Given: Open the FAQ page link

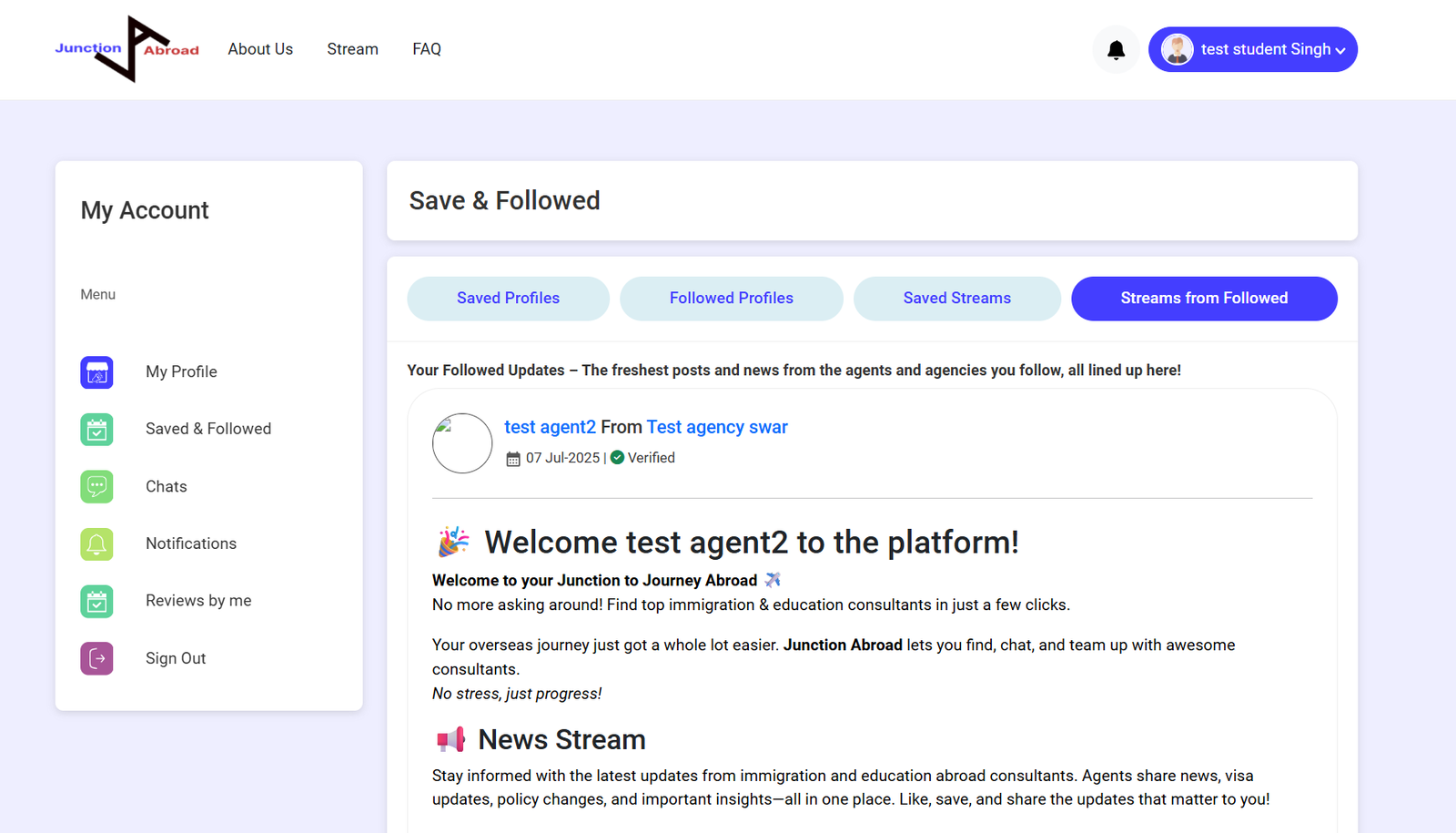Looking at the screenshot, I should pyautogui.click(x=426, y=49).
